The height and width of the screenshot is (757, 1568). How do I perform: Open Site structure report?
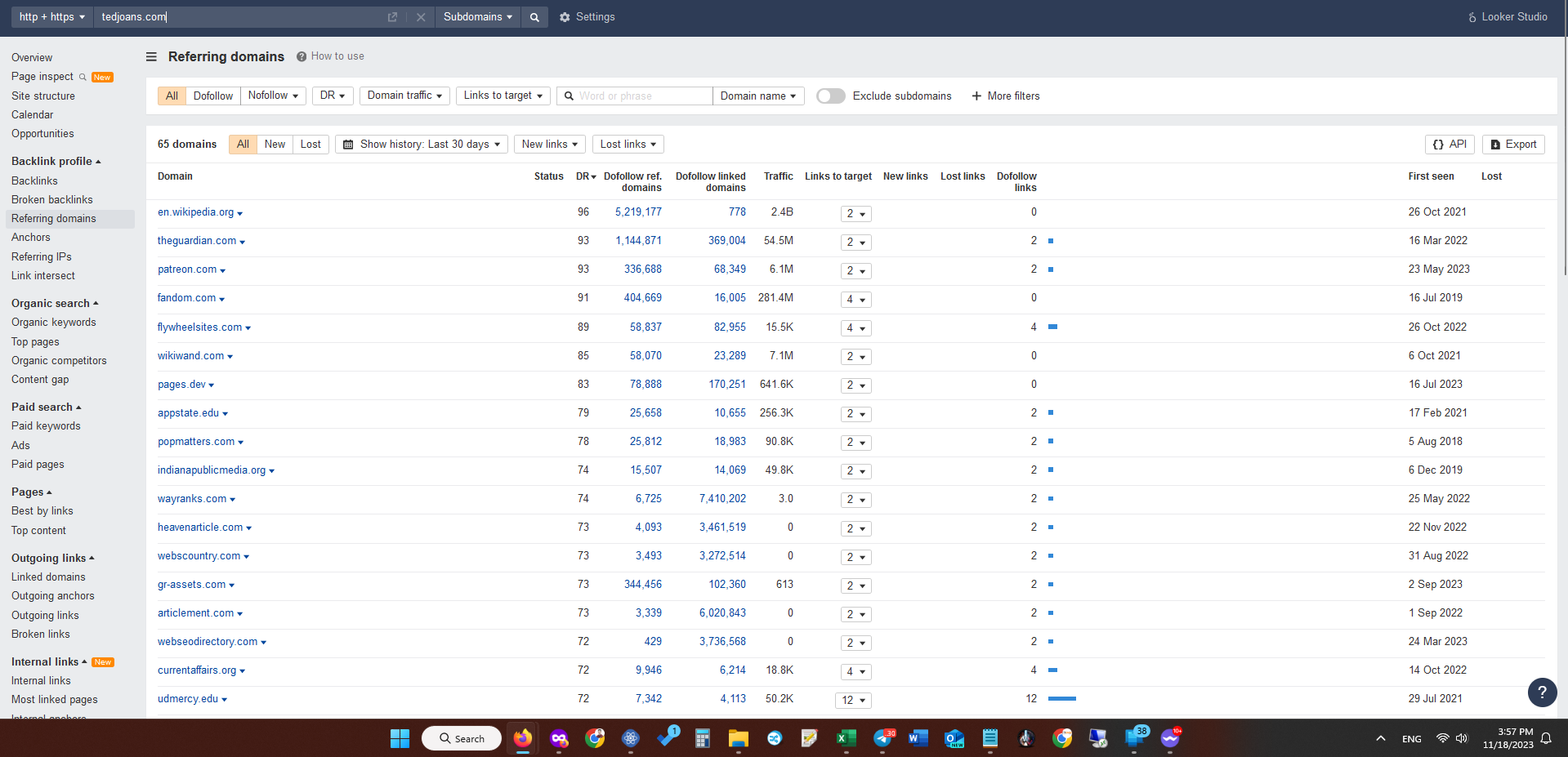click(43, 96)
